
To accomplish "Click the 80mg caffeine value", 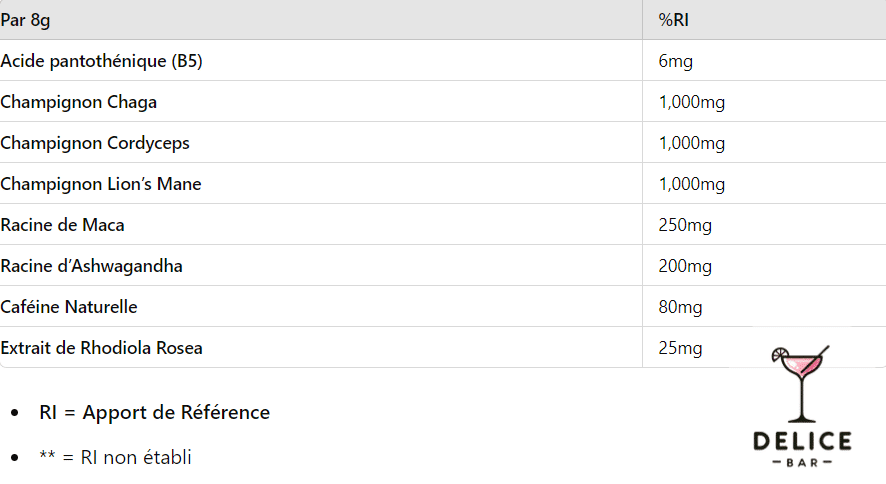I will 680,307.
